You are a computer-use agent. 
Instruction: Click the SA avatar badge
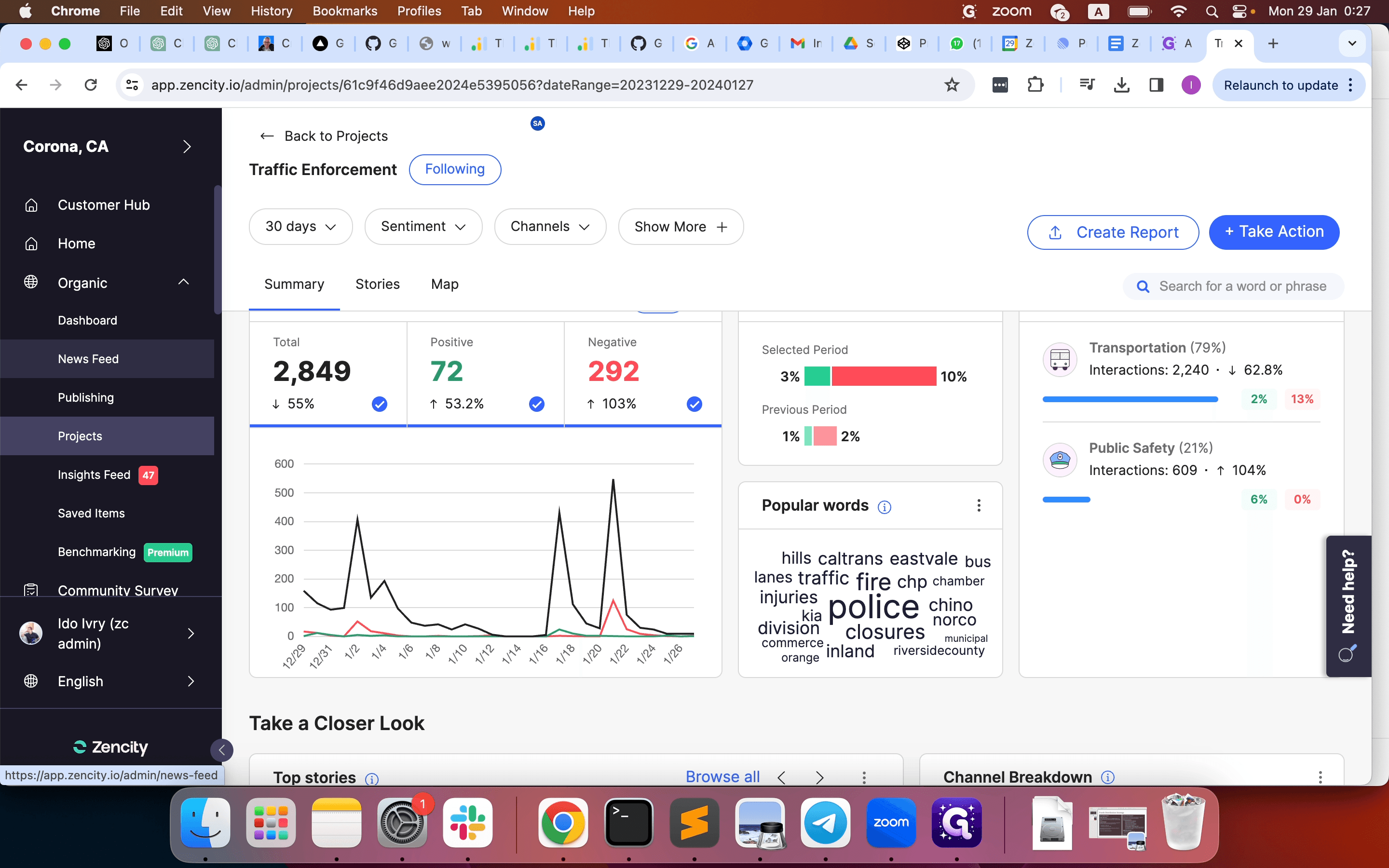point(537,123)
